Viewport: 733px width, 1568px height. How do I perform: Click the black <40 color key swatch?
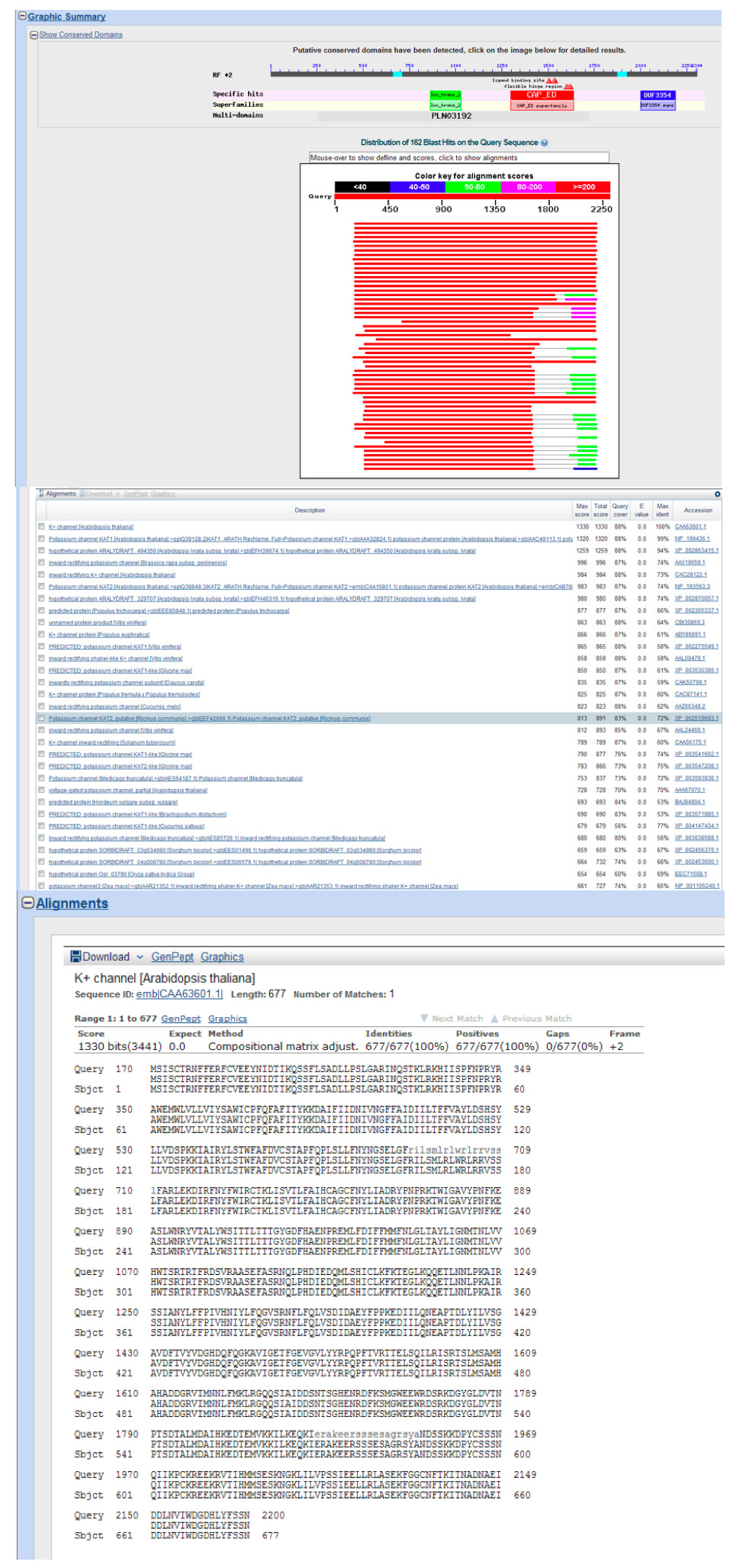tap(362, 187)
